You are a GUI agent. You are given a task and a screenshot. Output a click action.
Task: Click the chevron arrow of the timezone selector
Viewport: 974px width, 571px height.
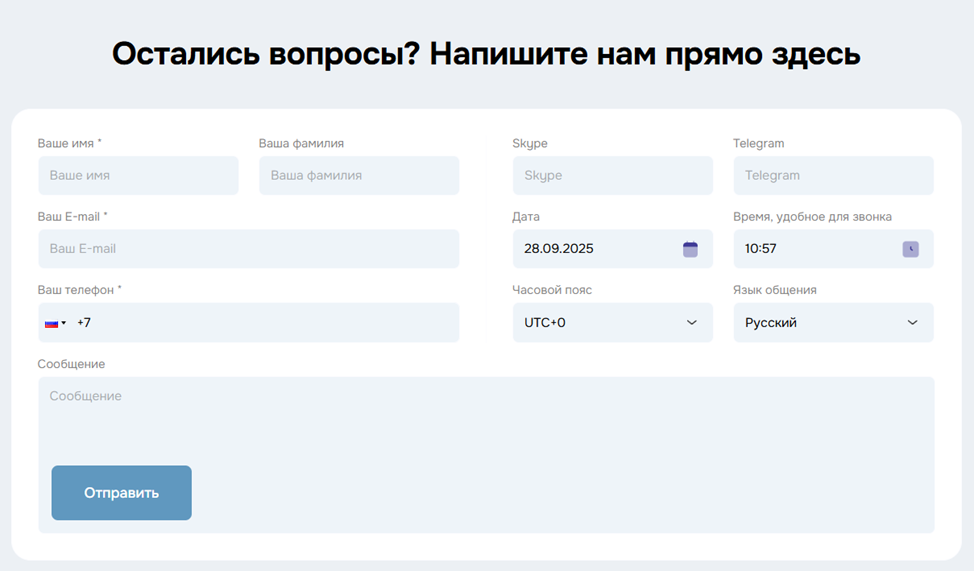click(x=692, y=323)
